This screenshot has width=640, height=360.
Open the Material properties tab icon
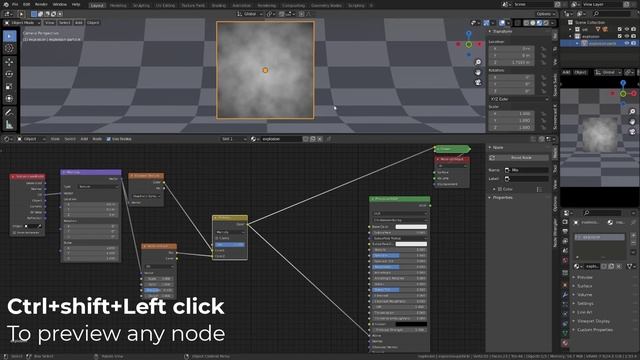click(x=565, y=343)
